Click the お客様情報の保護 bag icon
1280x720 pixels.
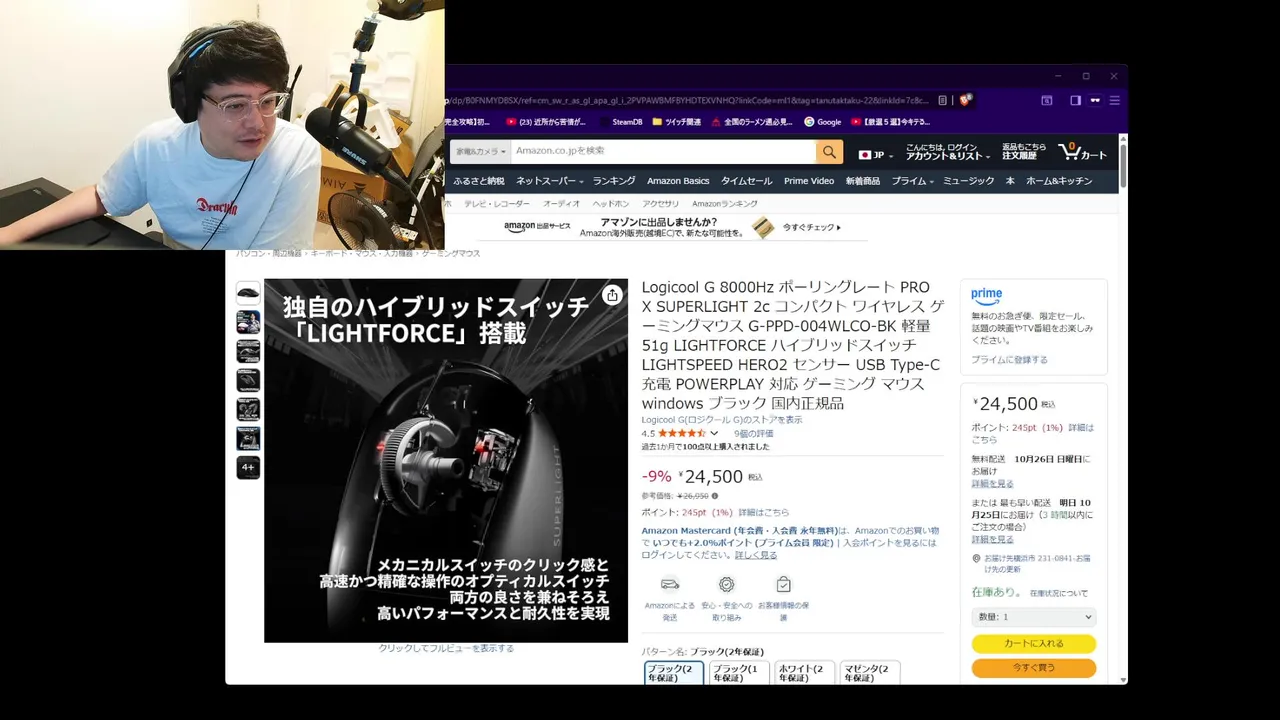783,584
